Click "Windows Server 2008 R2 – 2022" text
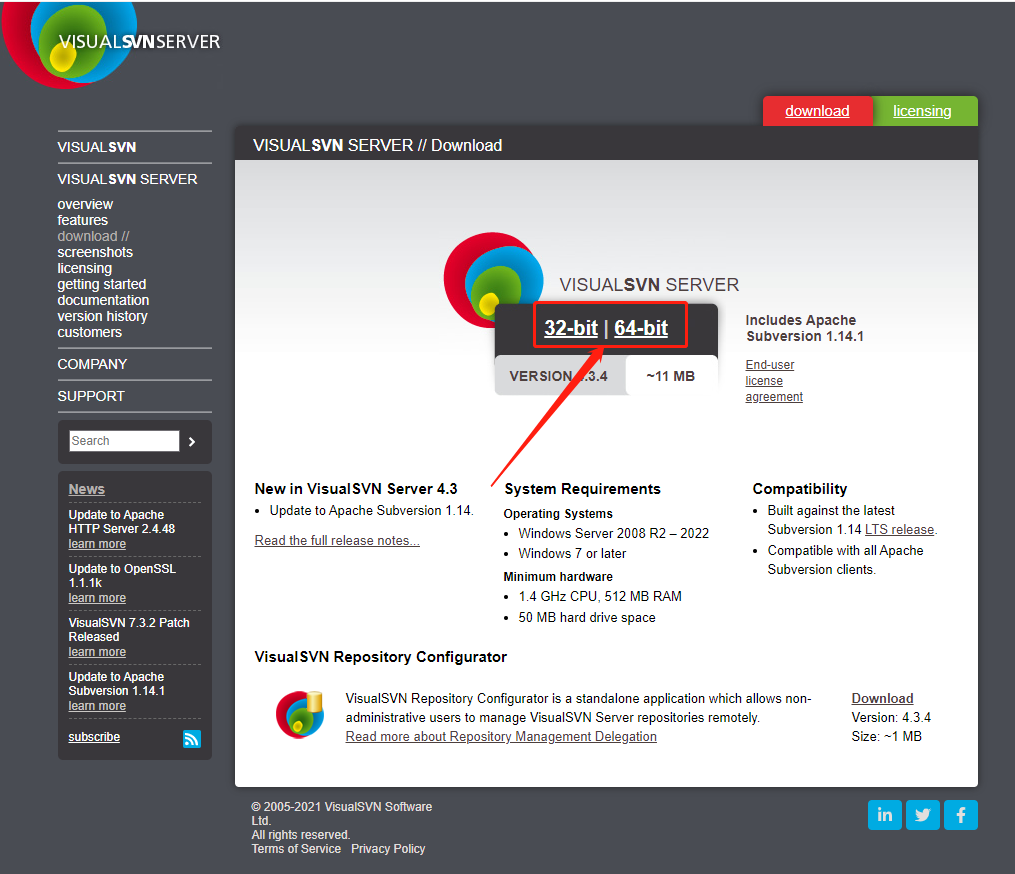 614,533
